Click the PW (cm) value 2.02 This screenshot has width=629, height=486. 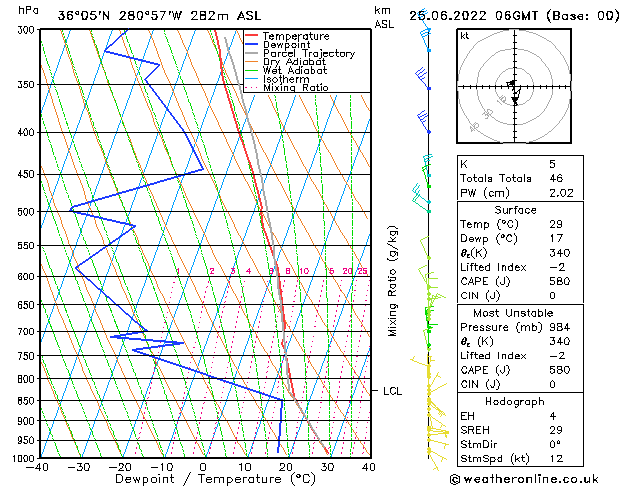(x=561, y=193)
